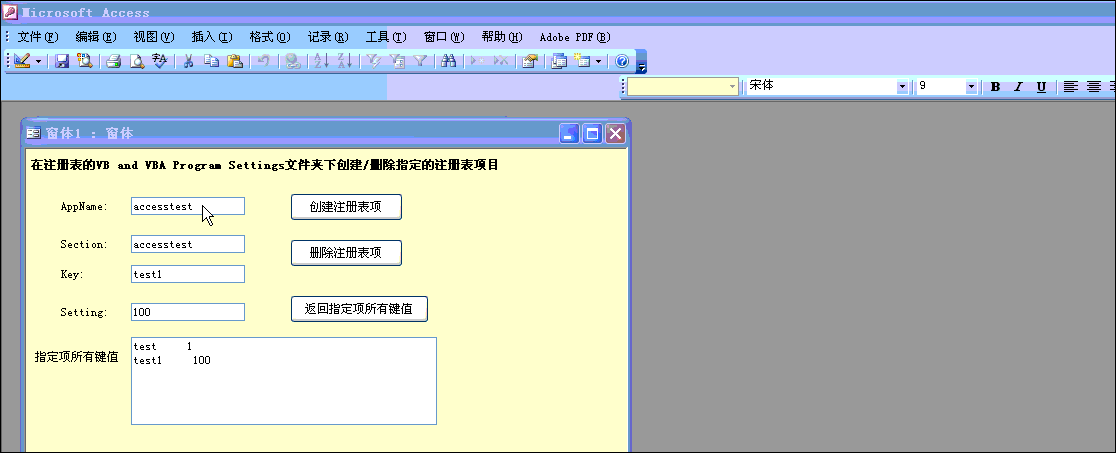Maximize the 窗体1 form window
1116x453 pixels.
click(592, 133)
